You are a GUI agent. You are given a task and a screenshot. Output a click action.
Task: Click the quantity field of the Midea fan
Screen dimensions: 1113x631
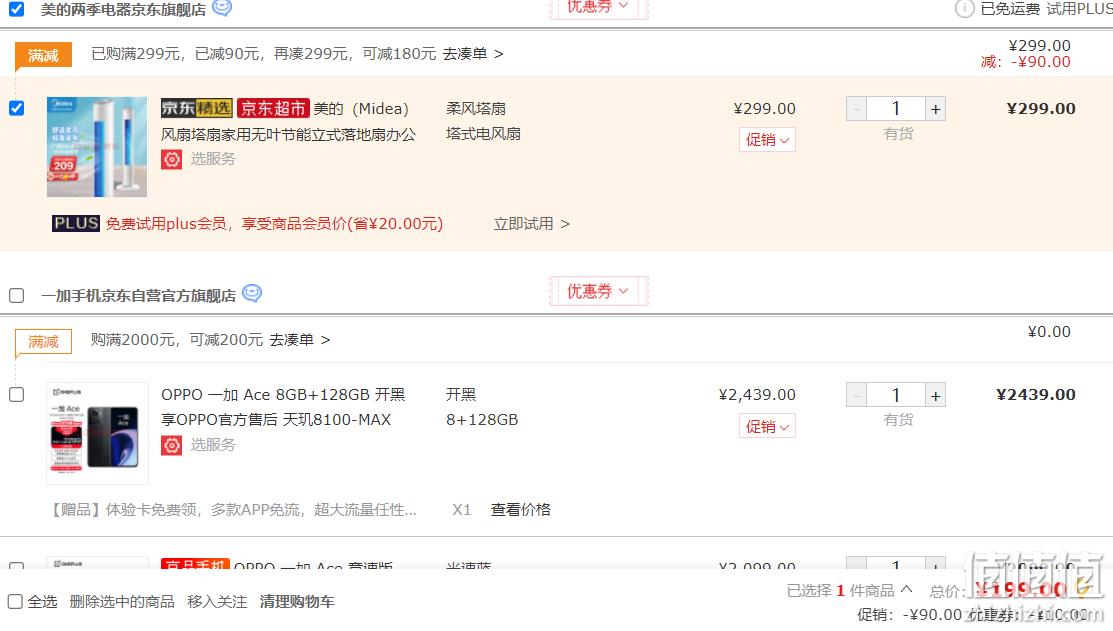tap(896, 109)
